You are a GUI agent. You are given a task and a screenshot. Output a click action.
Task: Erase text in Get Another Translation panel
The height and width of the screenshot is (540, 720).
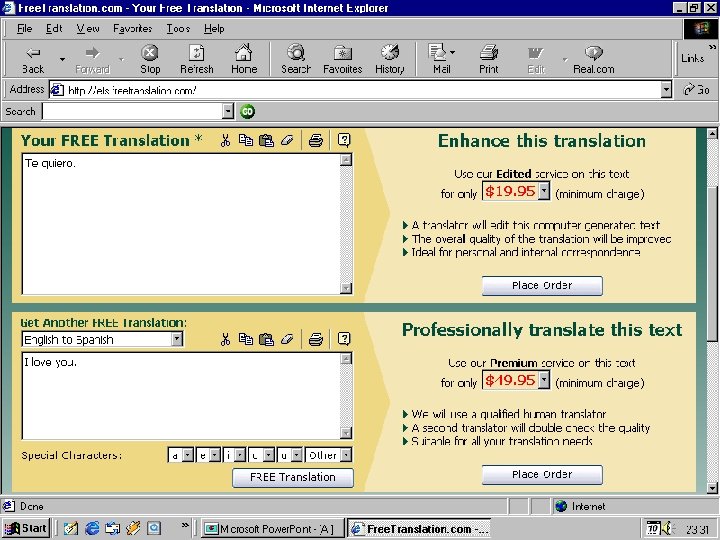pos(287,339)
